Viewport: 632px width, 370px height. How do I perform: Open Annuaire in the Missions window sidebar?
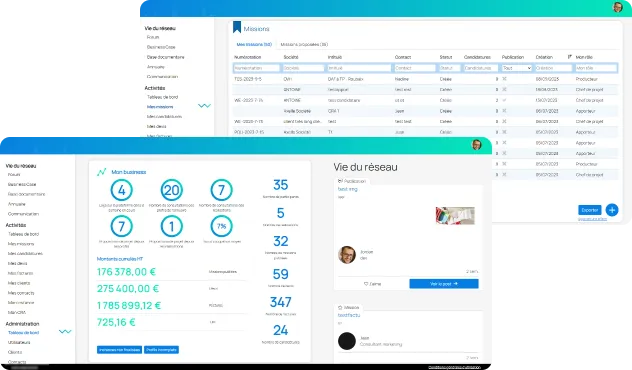(x=156, y=67)
